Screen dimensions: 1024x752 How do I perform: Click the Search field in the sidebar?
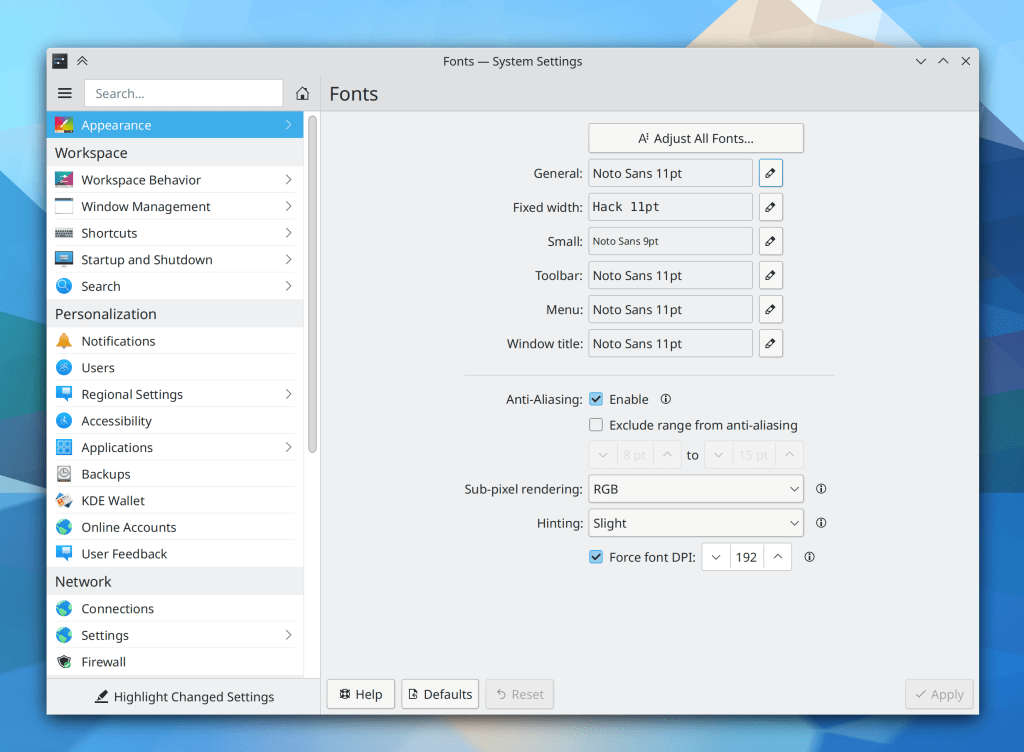click(183, 93)
